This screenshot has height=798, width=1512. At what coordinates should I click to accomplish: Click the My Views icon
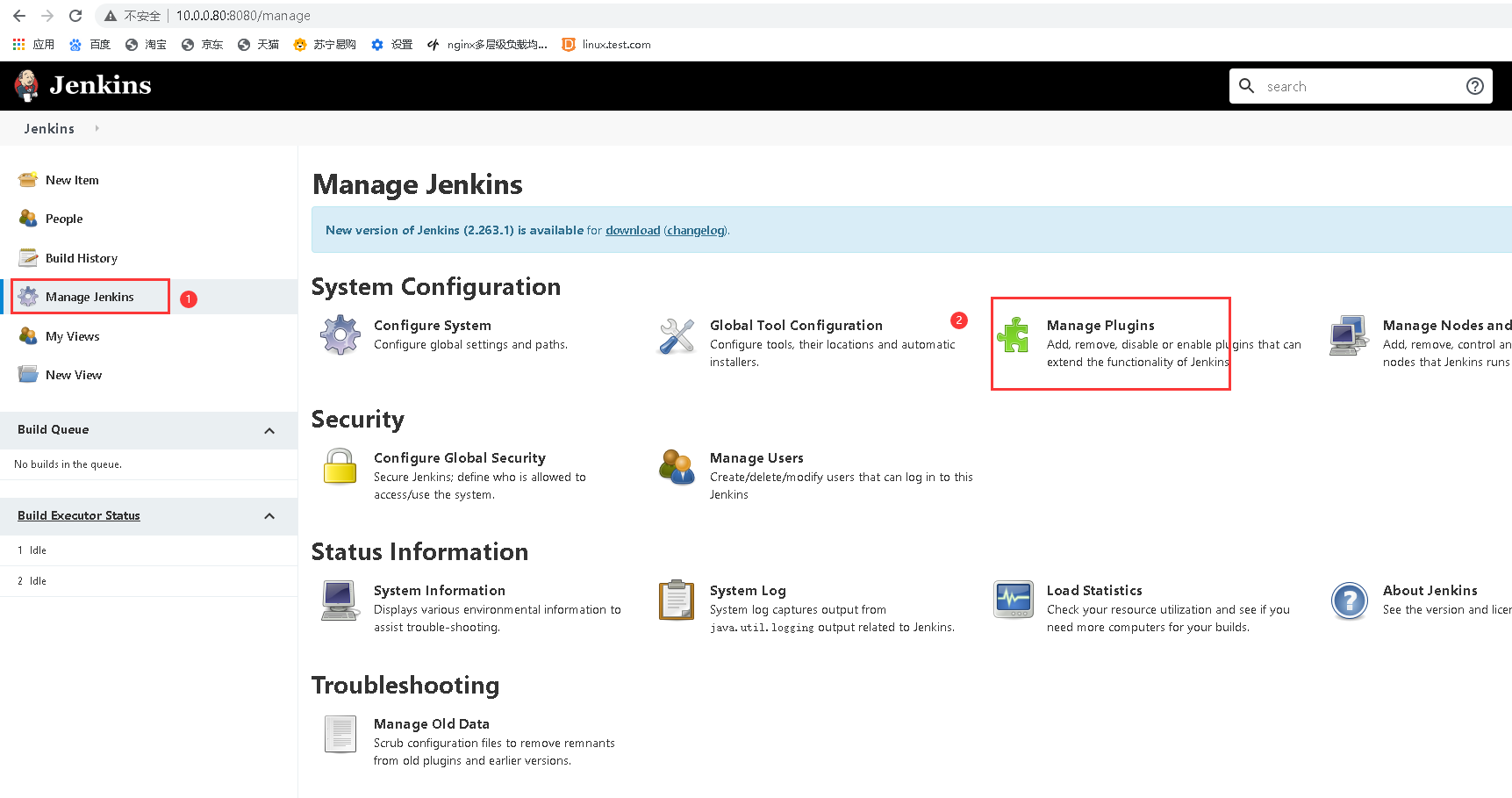coord(28,336)
